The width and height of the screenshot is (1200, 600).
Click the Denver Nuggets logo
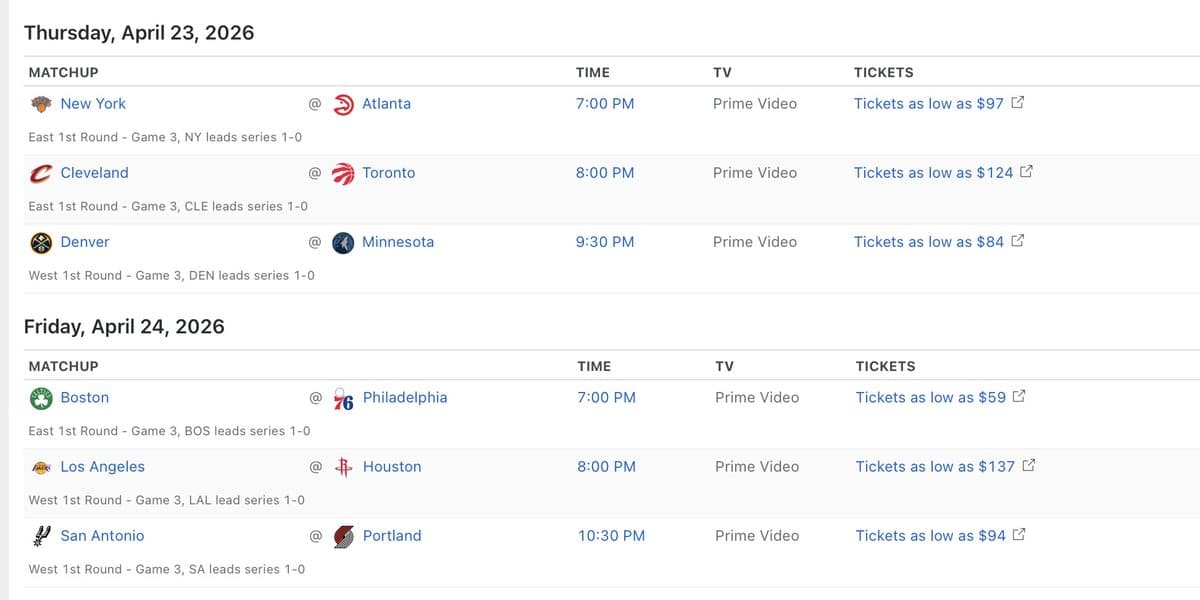point(40,241)
